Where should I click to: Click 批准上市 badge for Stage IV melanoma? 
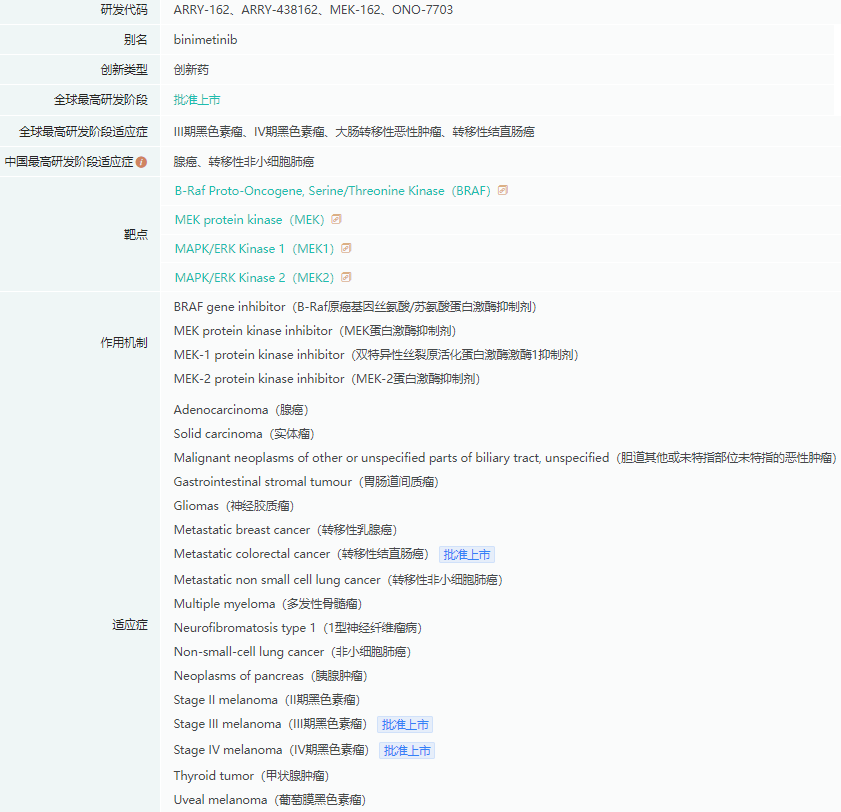407,750
